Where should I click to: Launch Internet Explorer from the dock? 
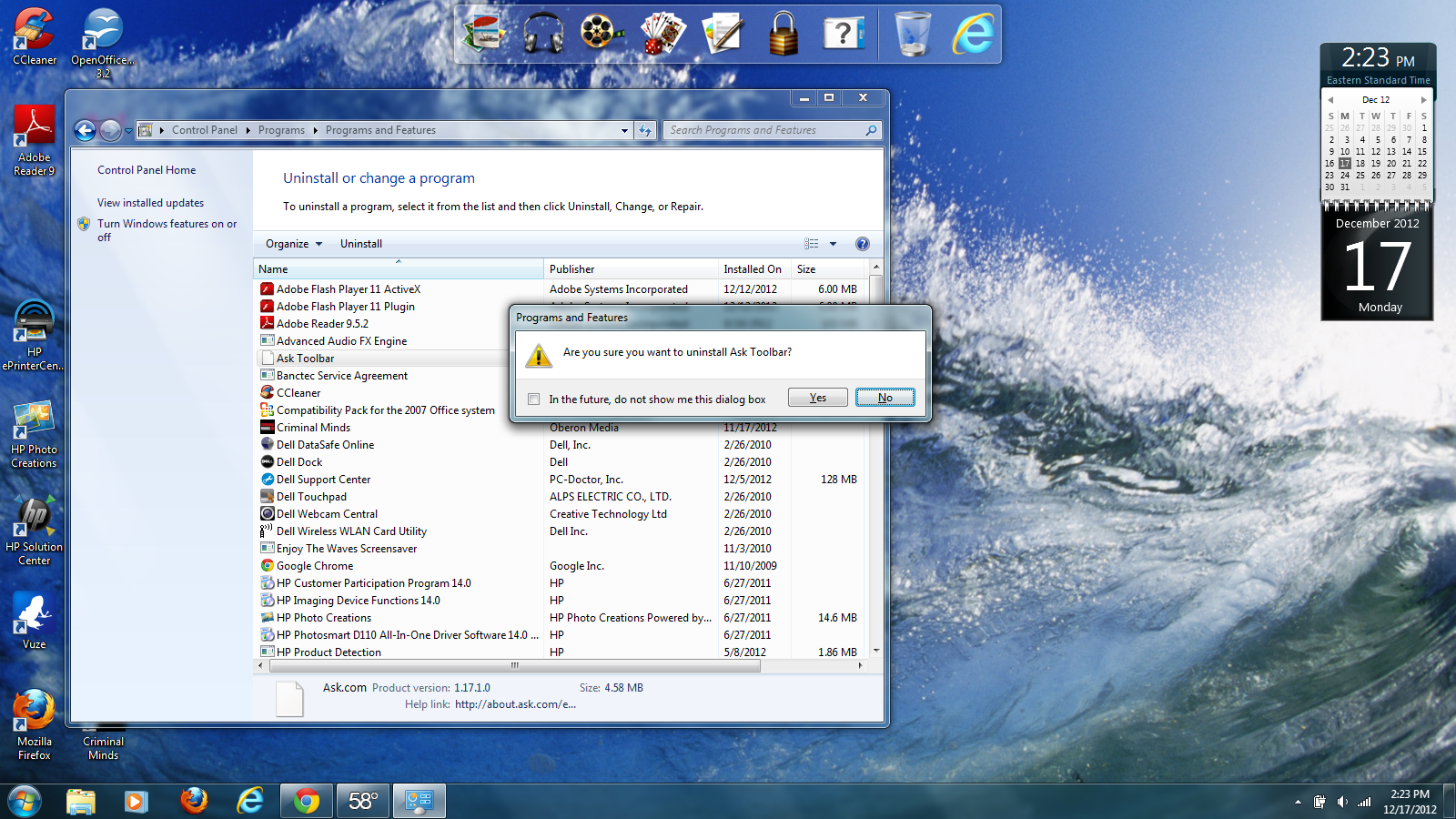pyautogui.click(x=973, y=33)
